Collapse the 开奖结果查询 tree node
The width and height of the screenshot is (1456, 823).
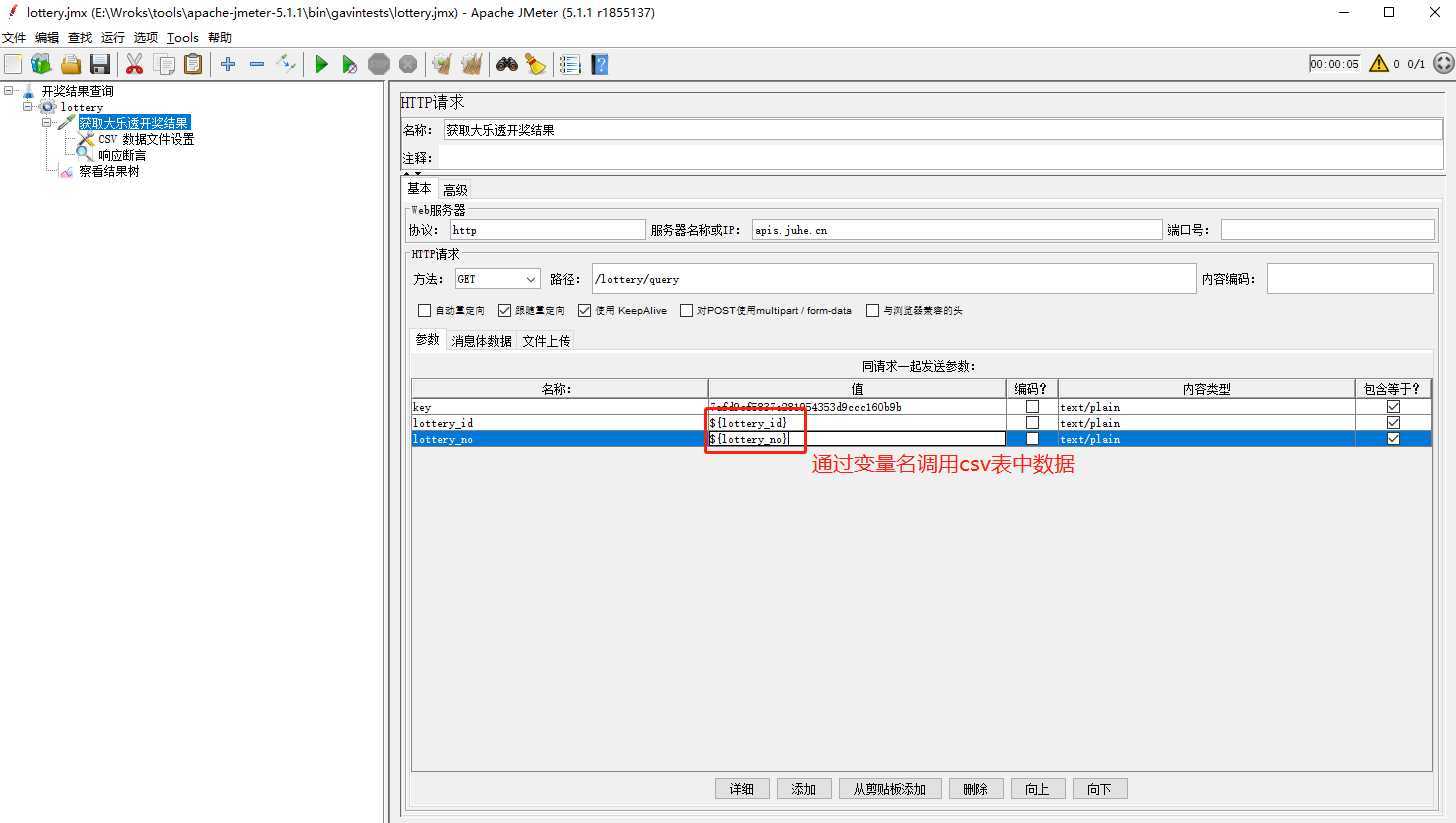[x=9, y=91]
